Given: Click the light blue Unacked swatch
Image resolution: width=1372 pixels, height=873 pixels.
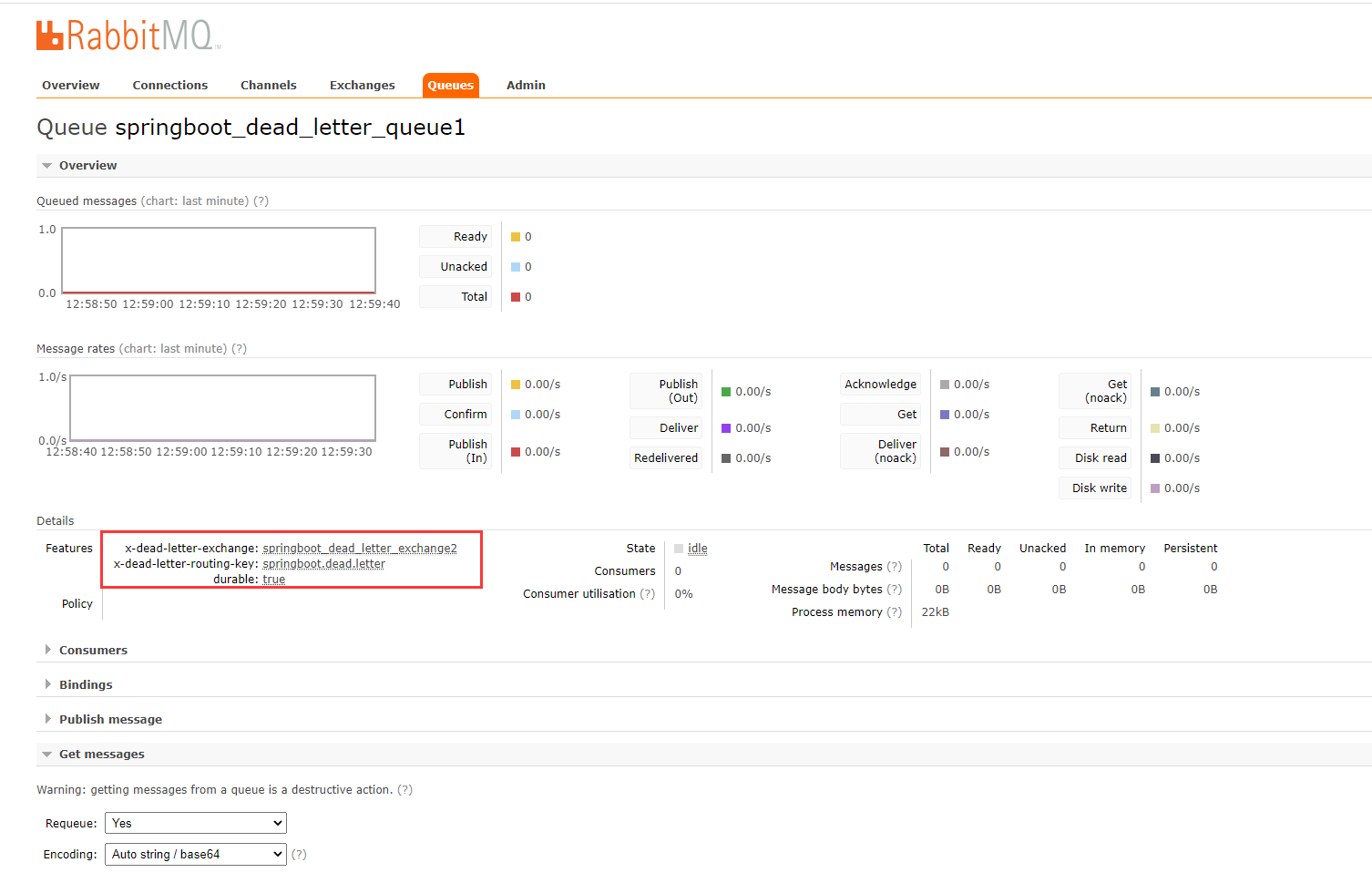Looking at the screenshot, I should pos(516,267).
